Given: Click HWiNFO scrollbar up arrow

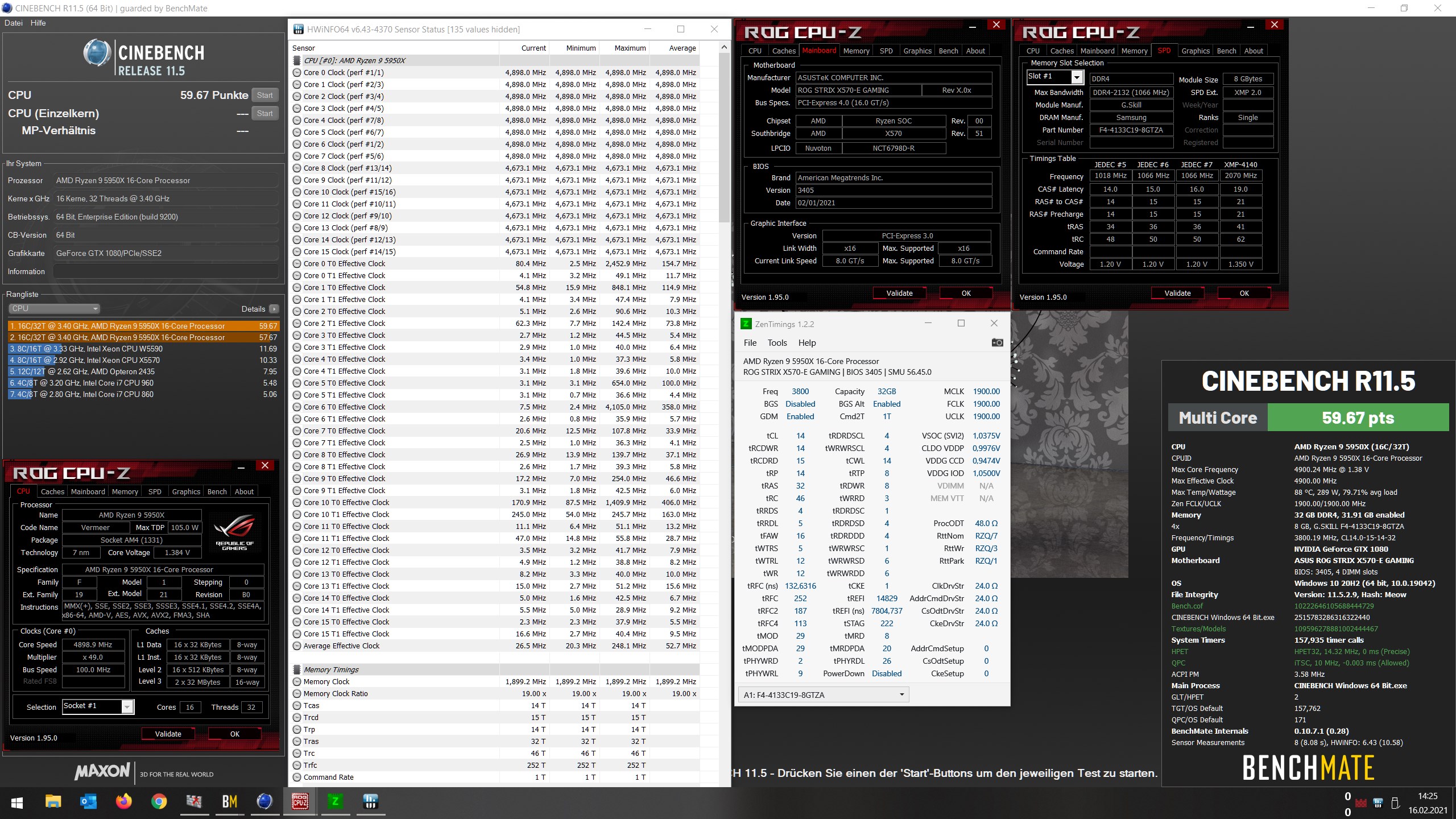Looking at the screenshot, I should (x=724, y=47).
